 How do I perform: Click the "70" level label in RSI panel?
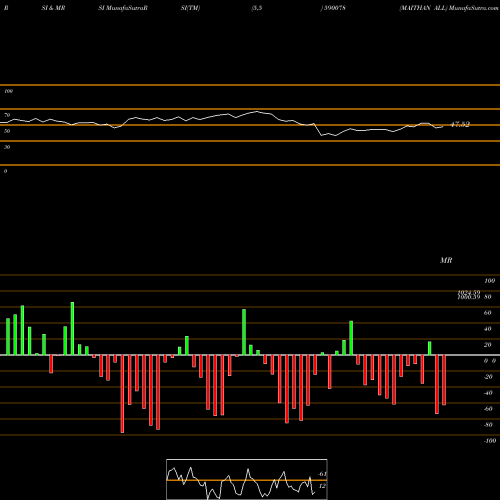click(7, 115)
